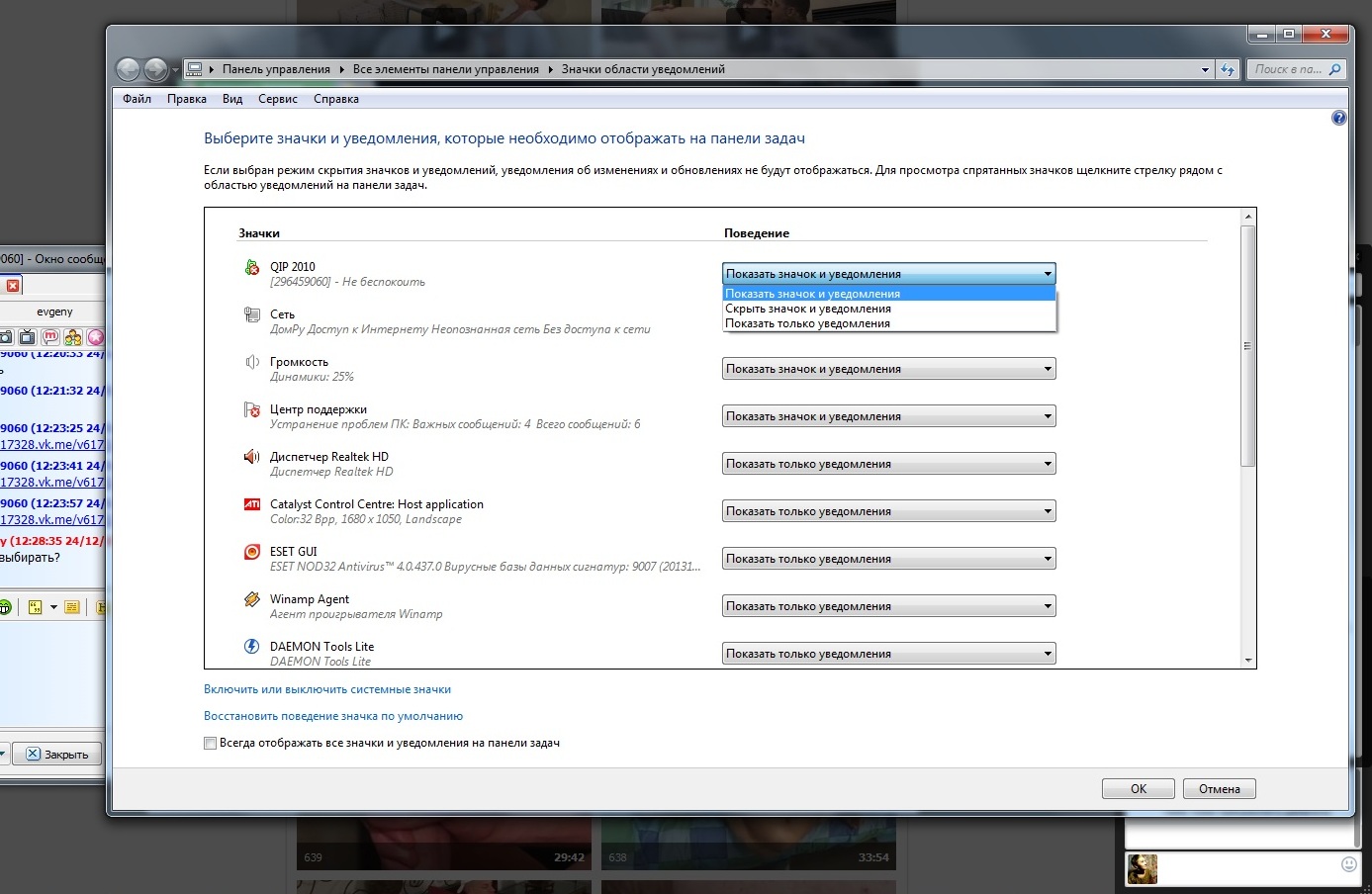Open the emoji picker in the VK chat box

point(1348,864)
